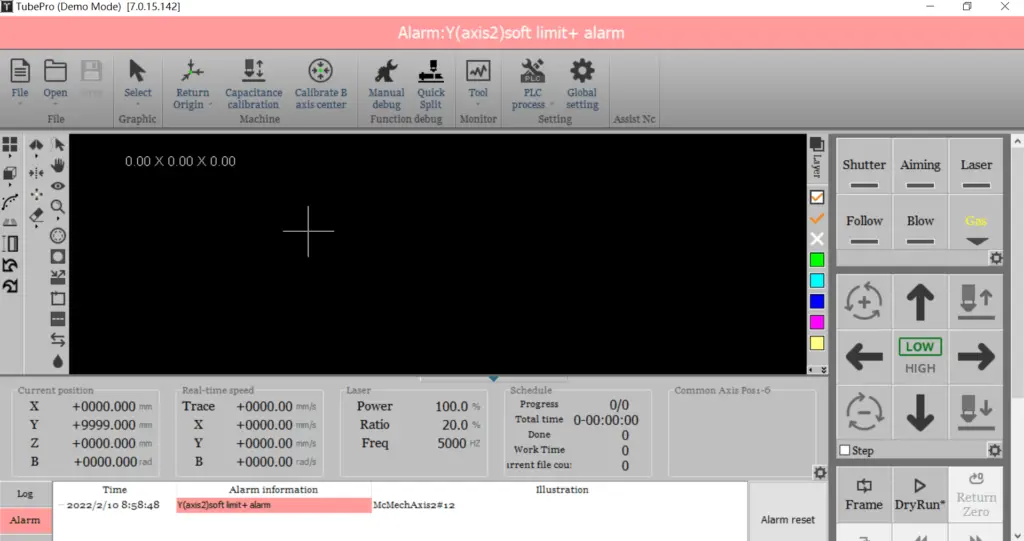Image resolution: width=1024 pixels, height=541 pixels.
Task: Start DryRun operation
Action: pos(919,495)
